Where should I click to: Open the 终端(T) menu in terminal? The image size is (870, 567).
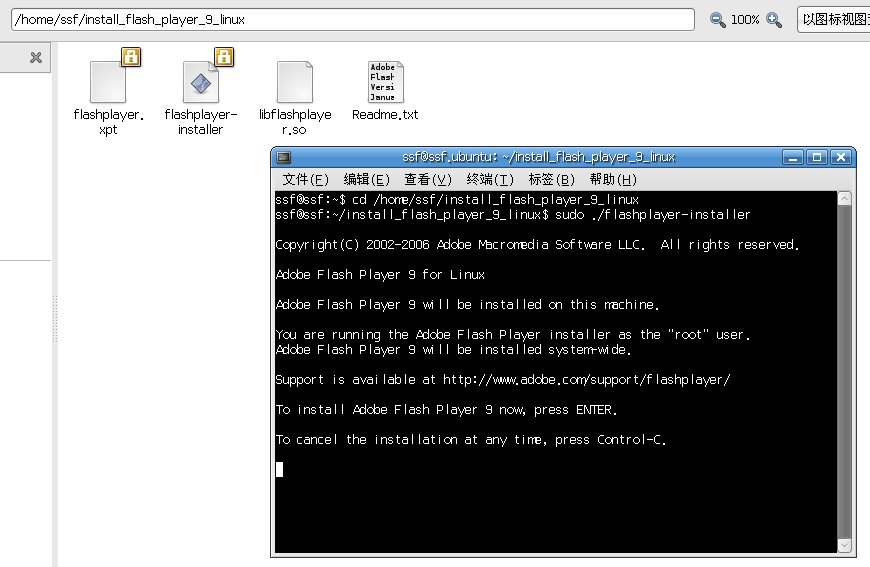490,179
